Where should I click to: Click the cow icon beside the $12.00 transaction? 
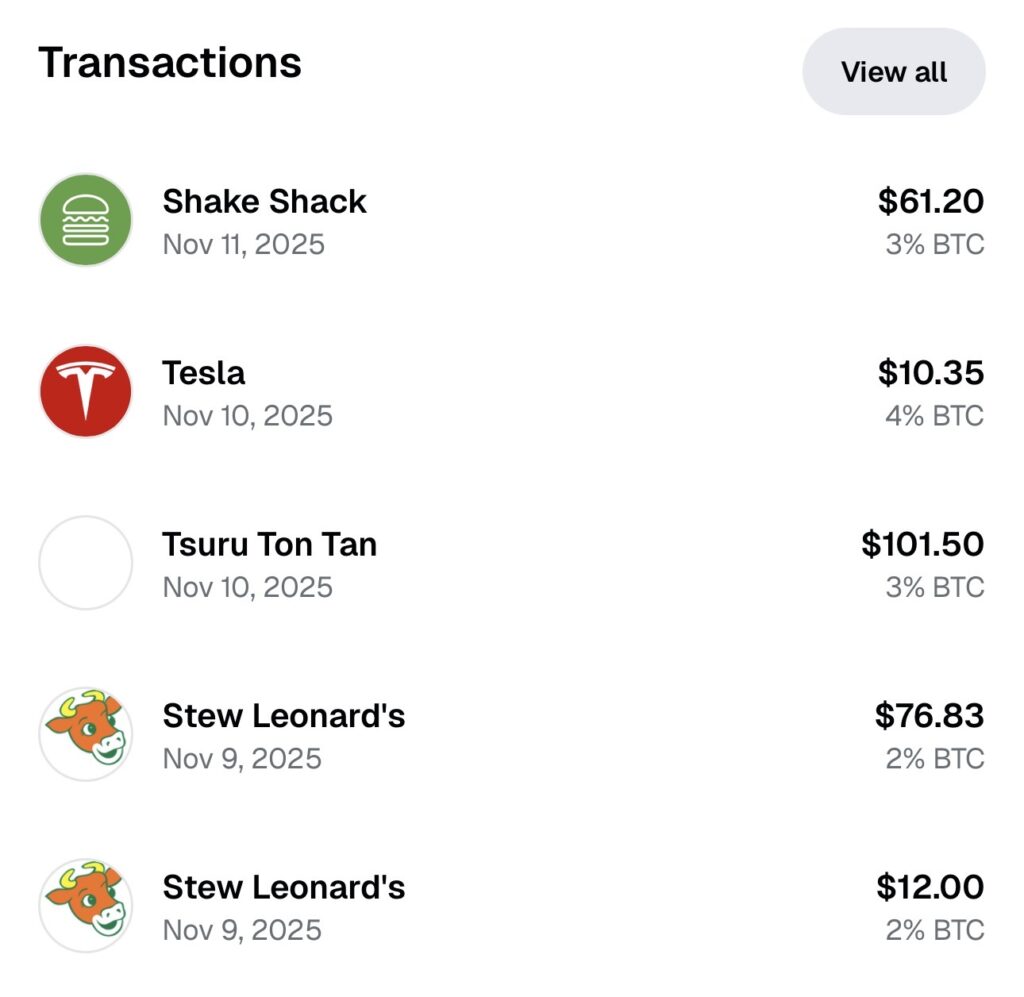[85, 906]
